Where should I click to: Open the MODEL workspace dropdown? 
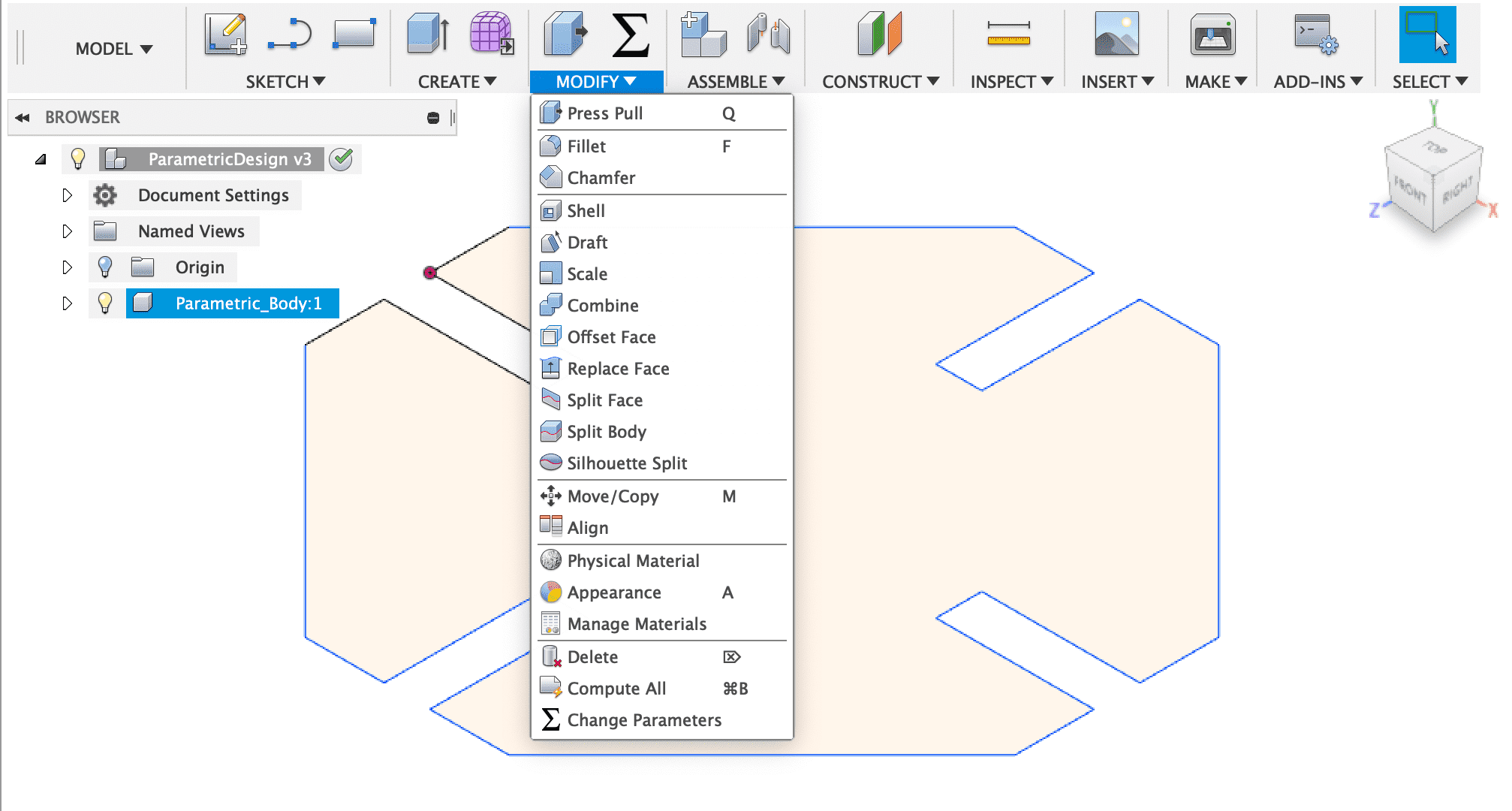click(113, 50)
